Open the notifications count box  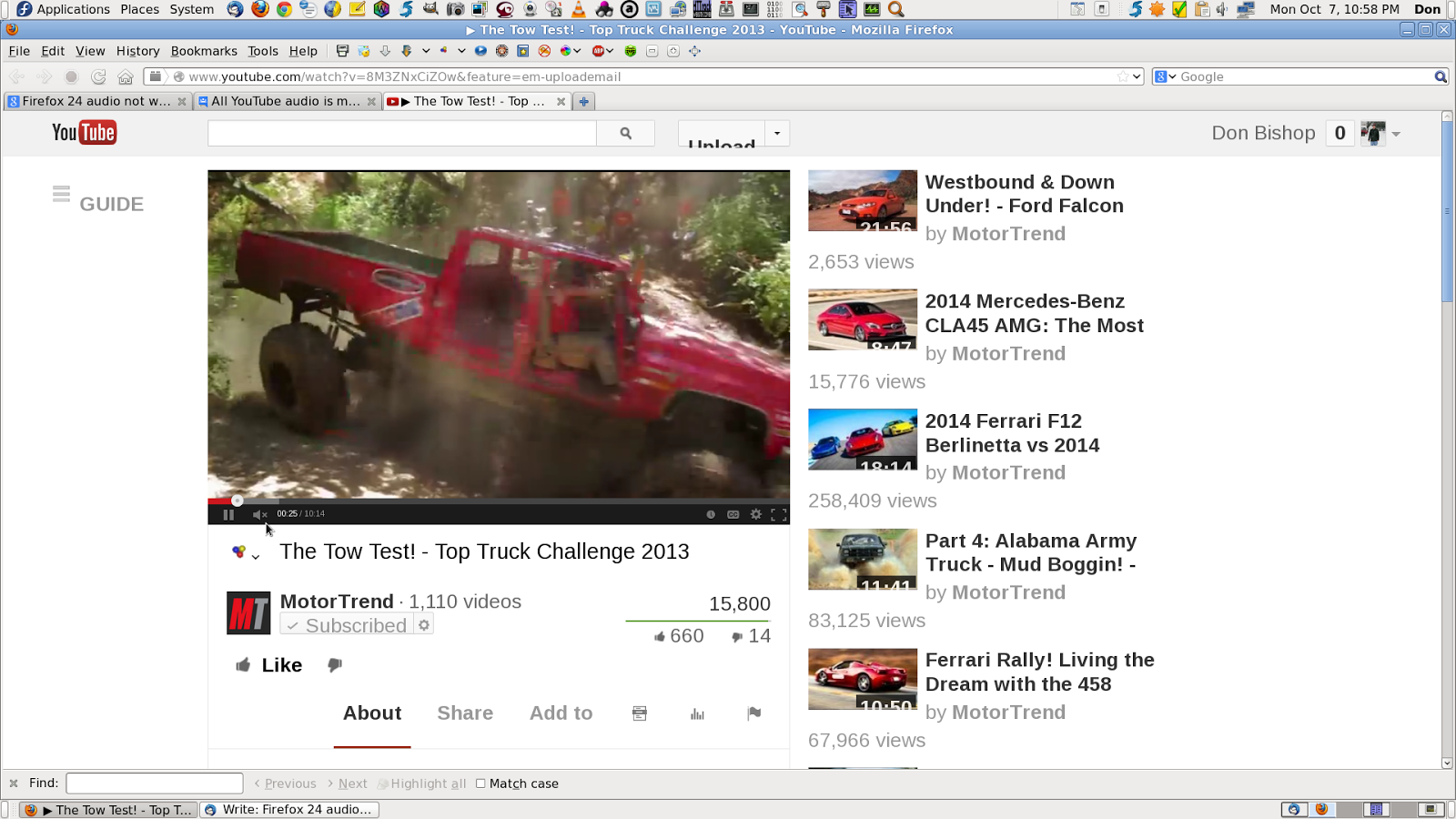click(1340, 133)
